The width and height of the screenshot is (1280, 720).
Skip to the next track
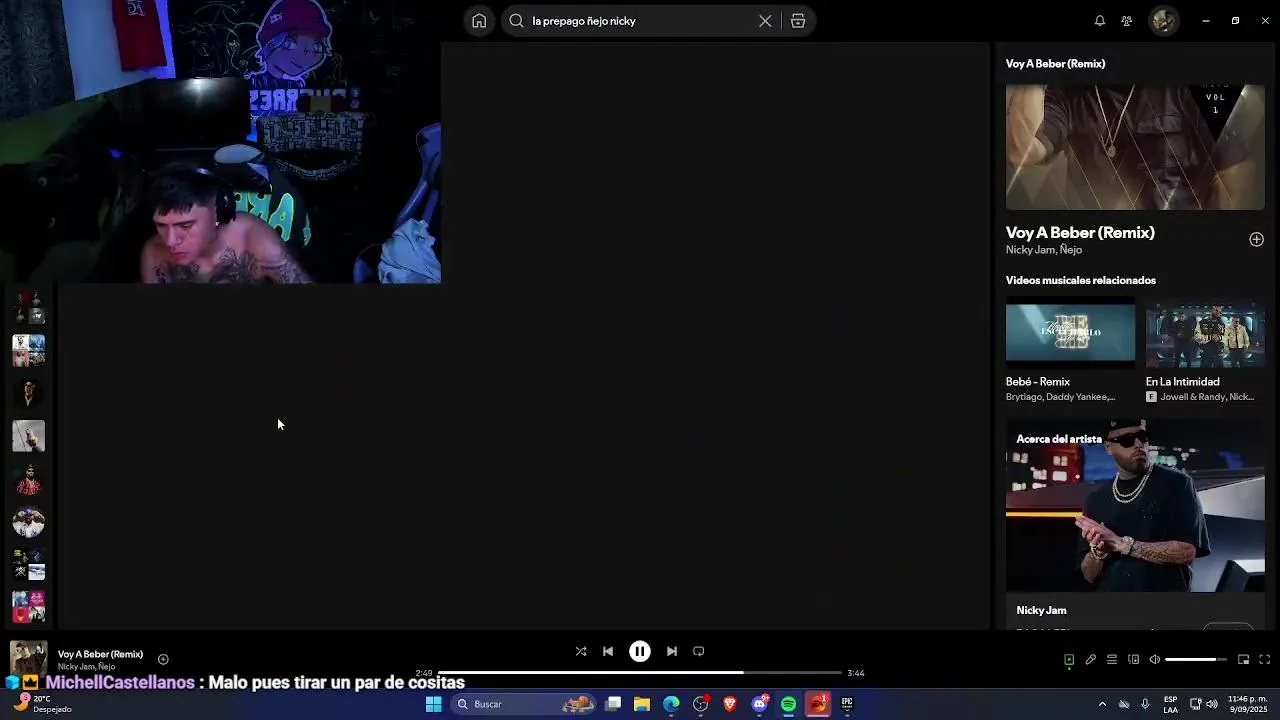pyautogui.click(x=672, y=651)
